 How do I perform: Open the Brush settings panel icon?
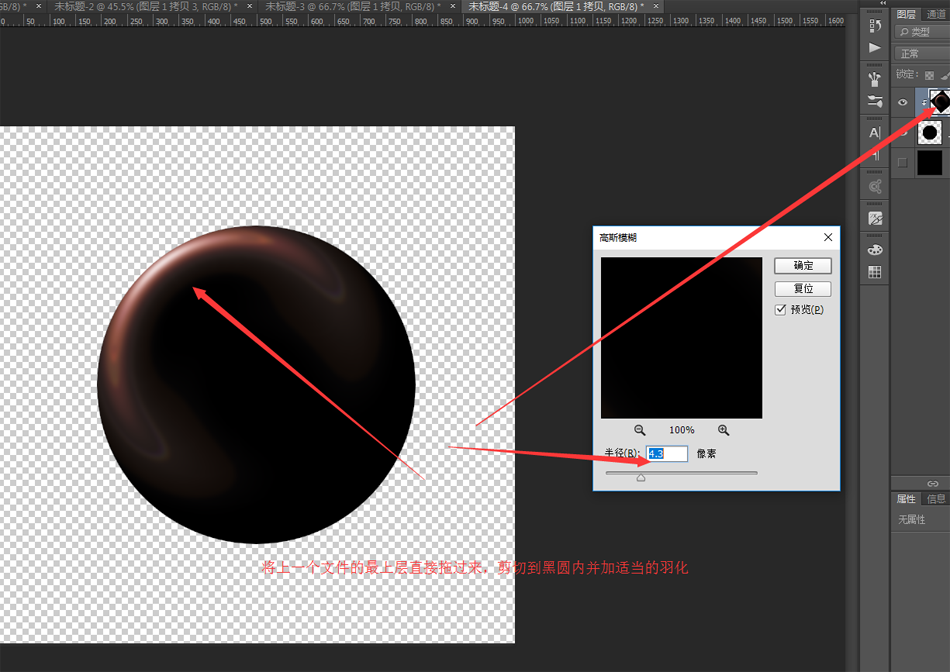click(875, 101)
